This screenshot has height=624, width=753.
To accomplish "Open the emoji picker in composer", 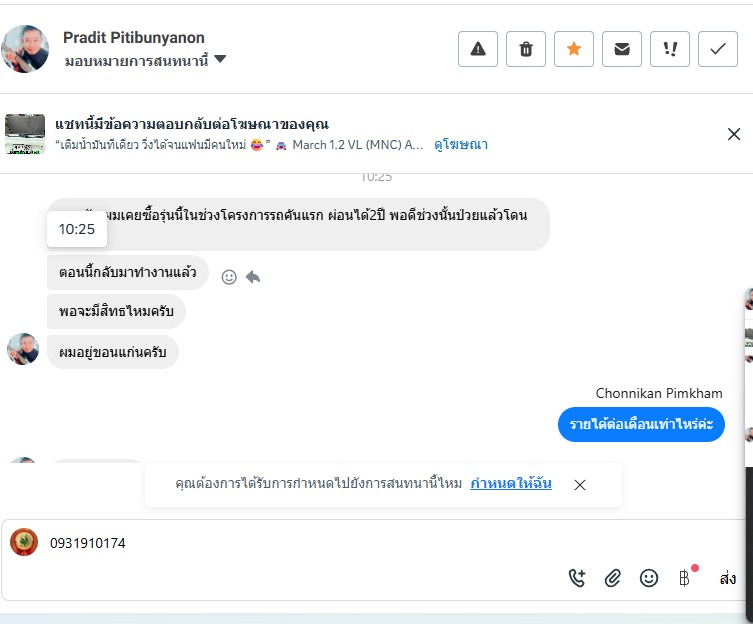I will [x=649, y=577].
